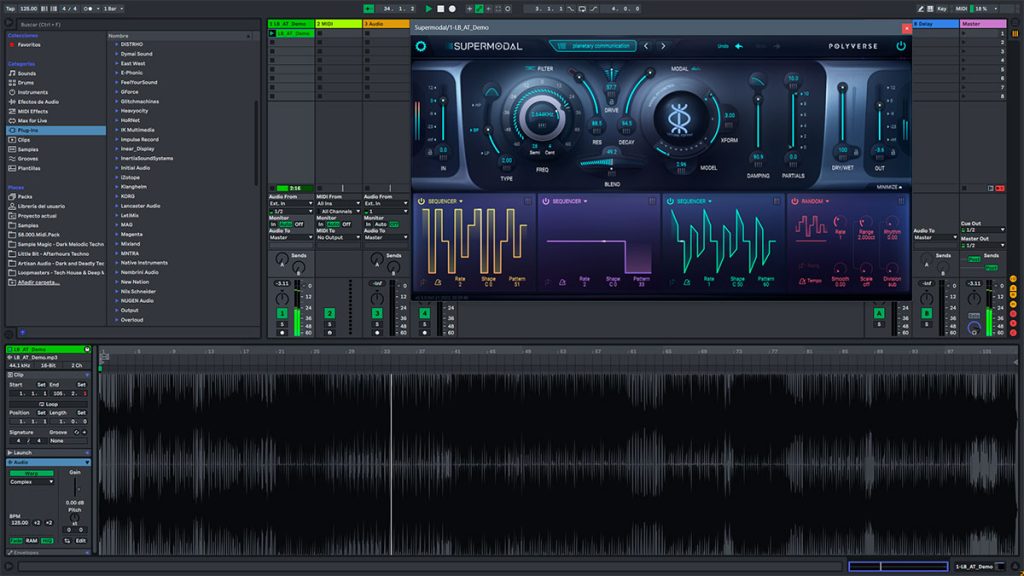Click the Favoritos red collection tag
This screenshot has width=1024, height=576.
[x=12, y=45]
